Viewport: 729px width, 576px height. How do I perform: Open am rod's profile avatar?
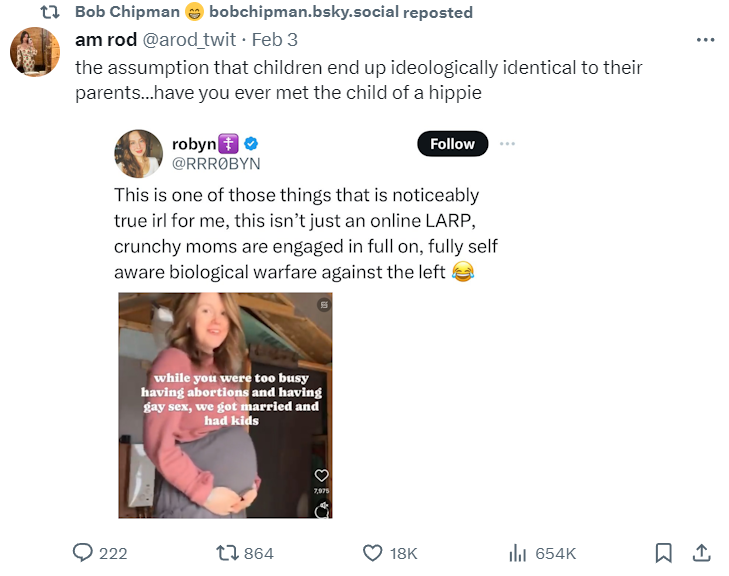pos(35,52)
